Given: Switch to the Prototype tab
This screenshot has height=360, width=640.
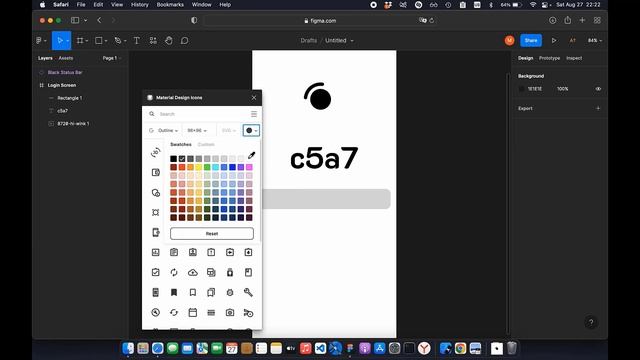Looking at the screenshot, I should tap(549, 58).
